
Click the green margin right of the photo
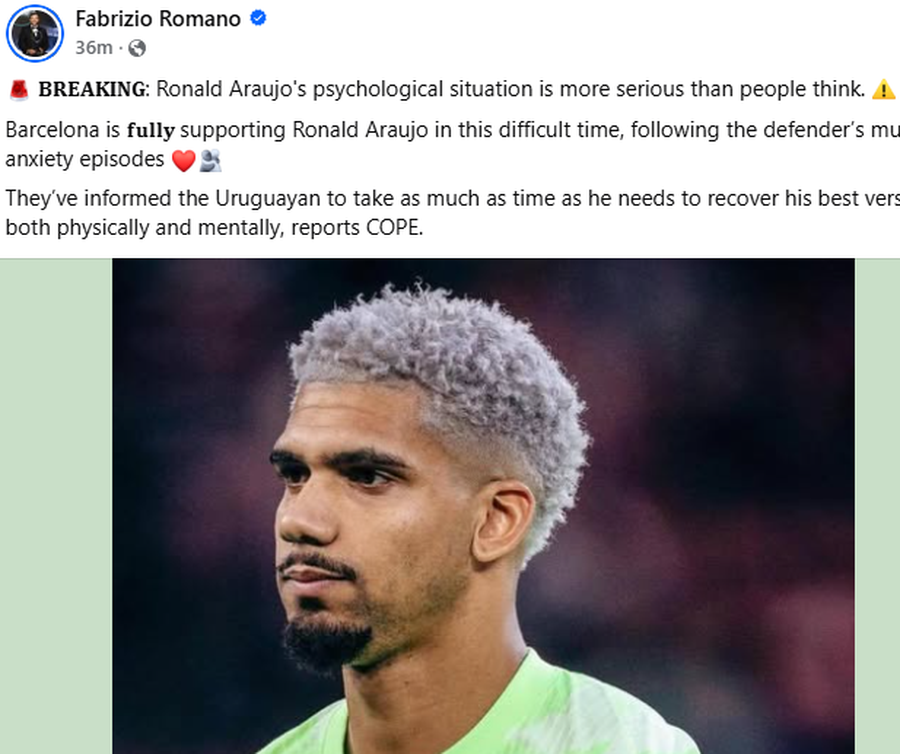point(877,506)
